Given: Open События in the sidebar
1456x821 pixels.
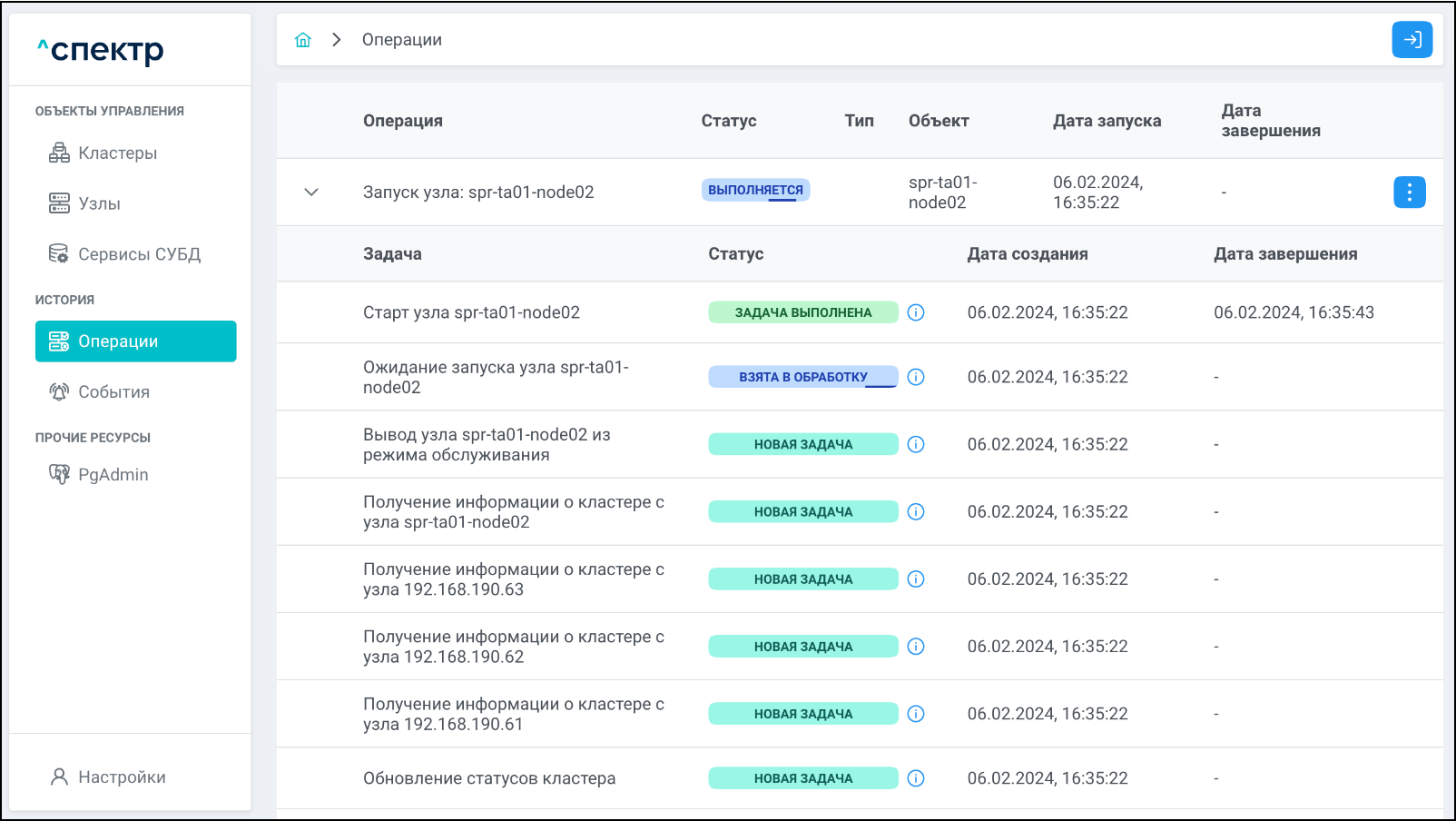Looking at the screenshot, I should pyautogui.click(x=113, y=392).
